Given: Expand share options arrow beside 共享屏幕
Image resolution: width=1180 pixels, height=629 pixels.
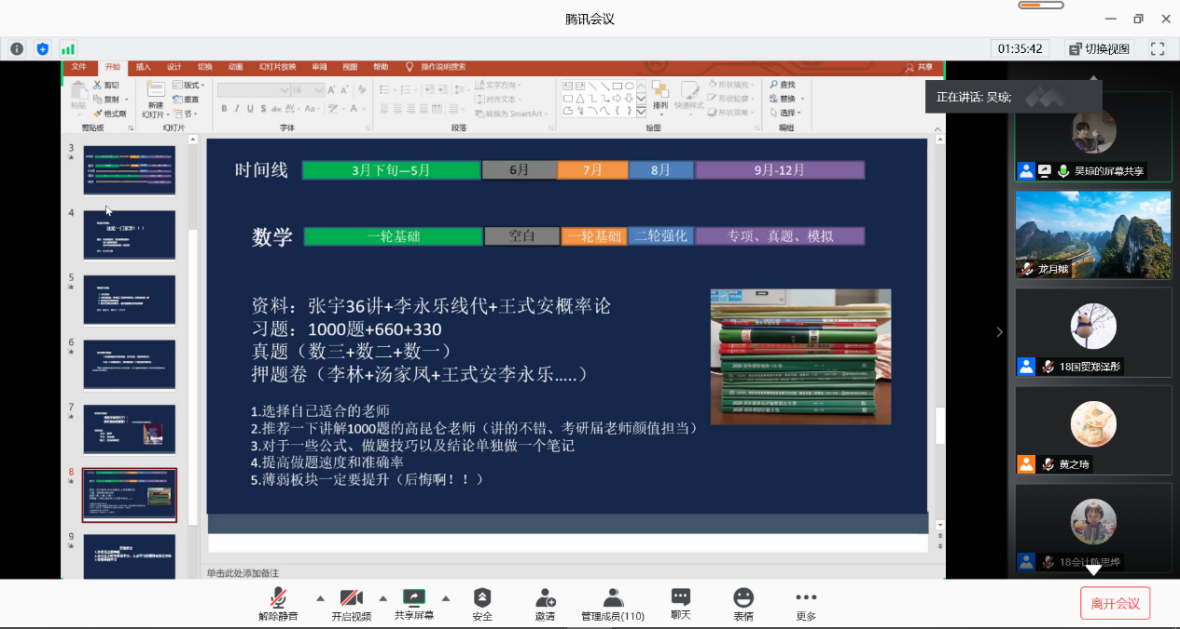Looking at the screenshot, I should tap(446, 598).
